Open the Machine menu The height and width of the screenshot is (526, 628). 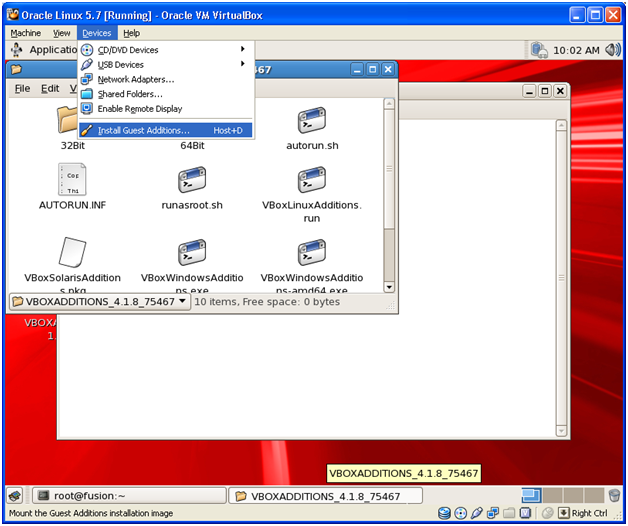[x=26, y=33]
